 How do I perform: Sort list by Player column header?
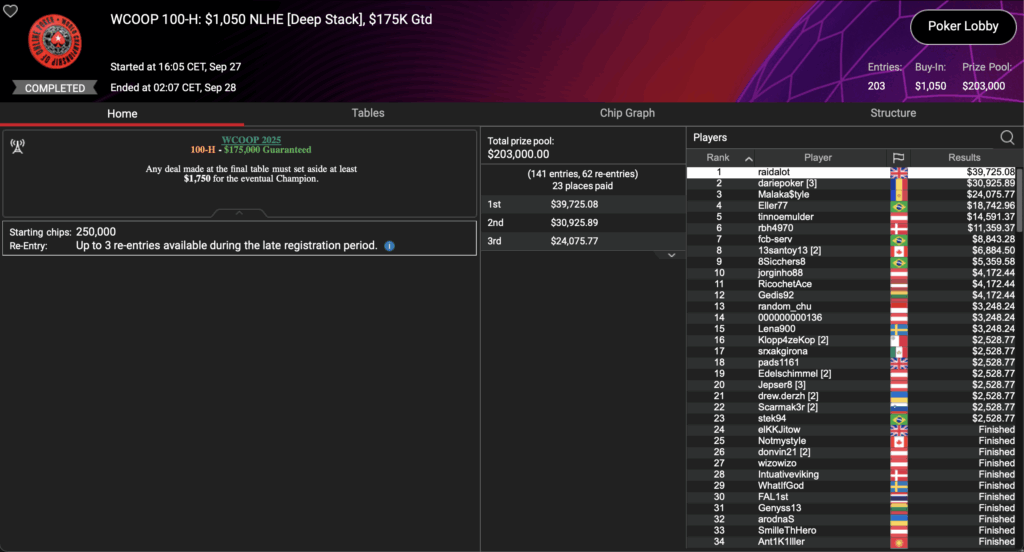[818, 157]
